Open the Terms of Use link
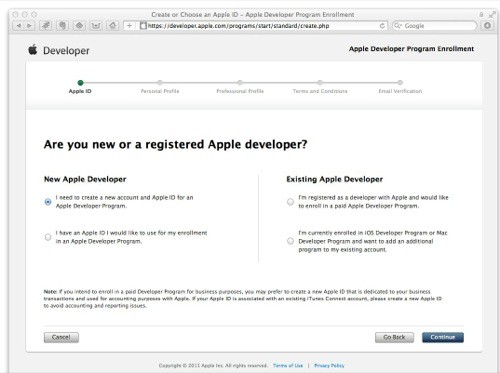Image resolution: width=500 pixels, height=373 pixels. pyautogui.click(x=288, y=366)
